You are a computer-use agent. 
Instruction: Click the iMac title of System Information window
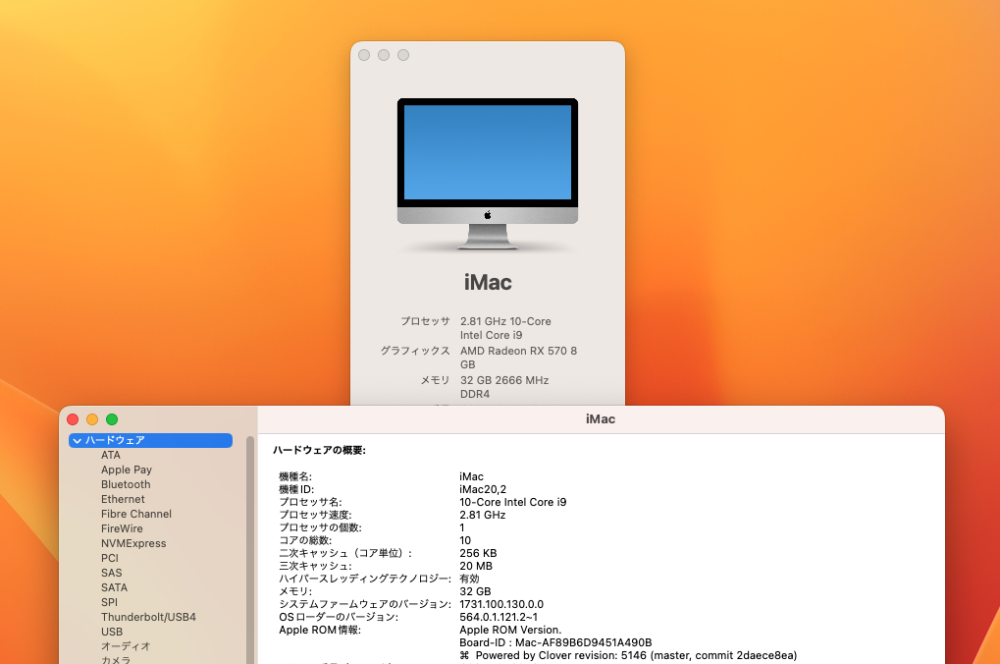tap(600, 419)
